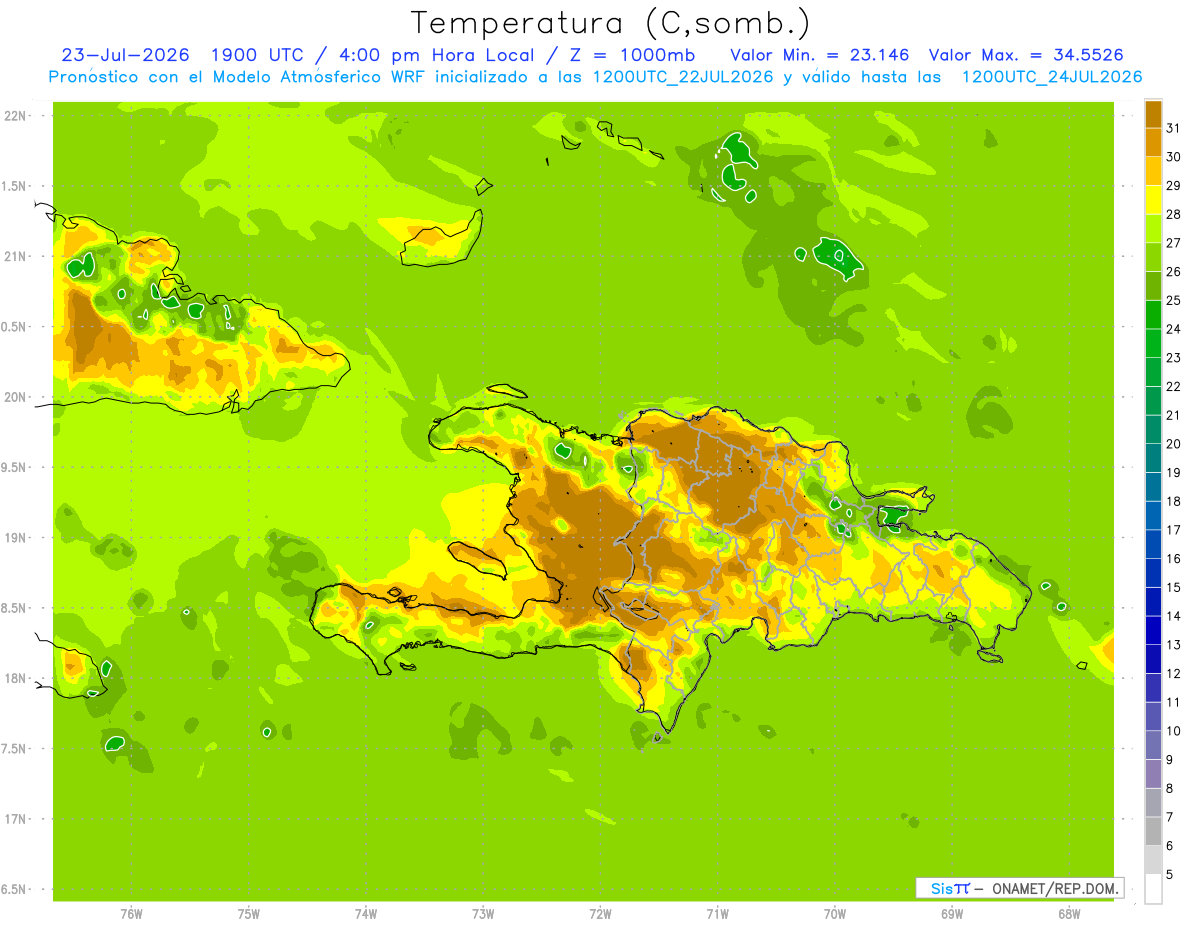Click the 7.5N latitude axis label
1200x927 pixels.
14,748
